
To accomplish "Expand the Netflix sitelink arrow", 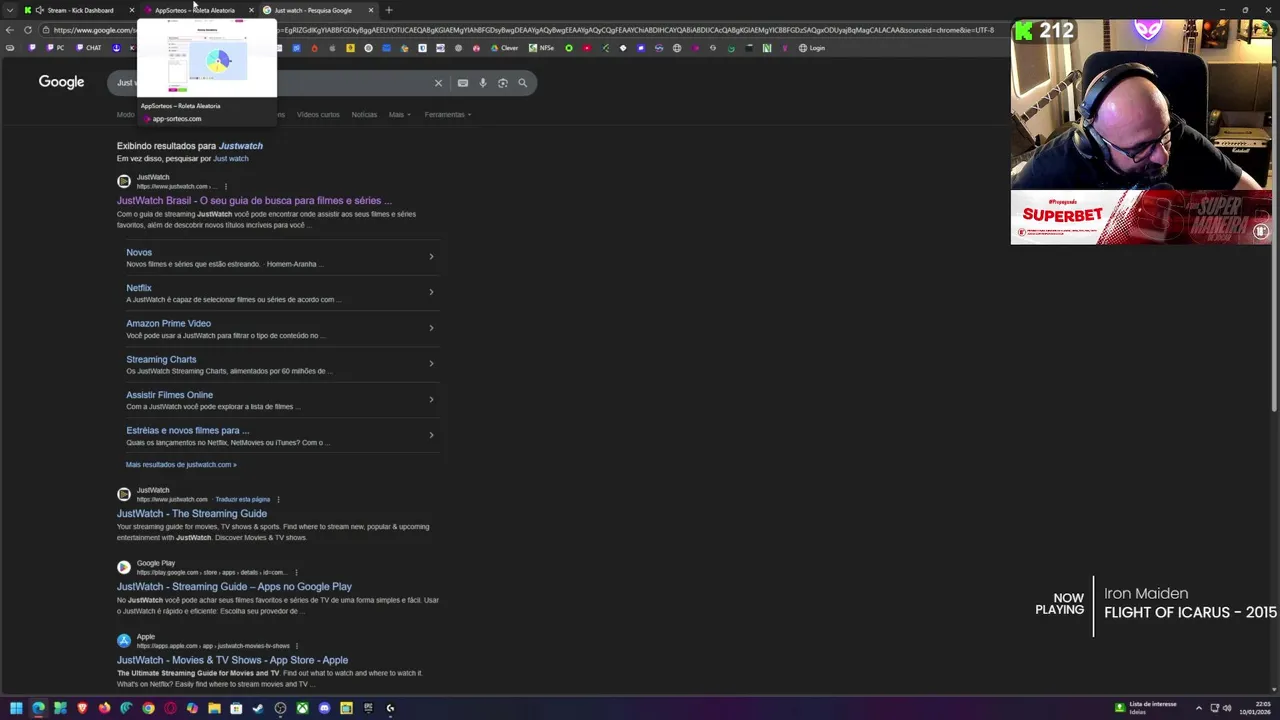I will [431, 292].
